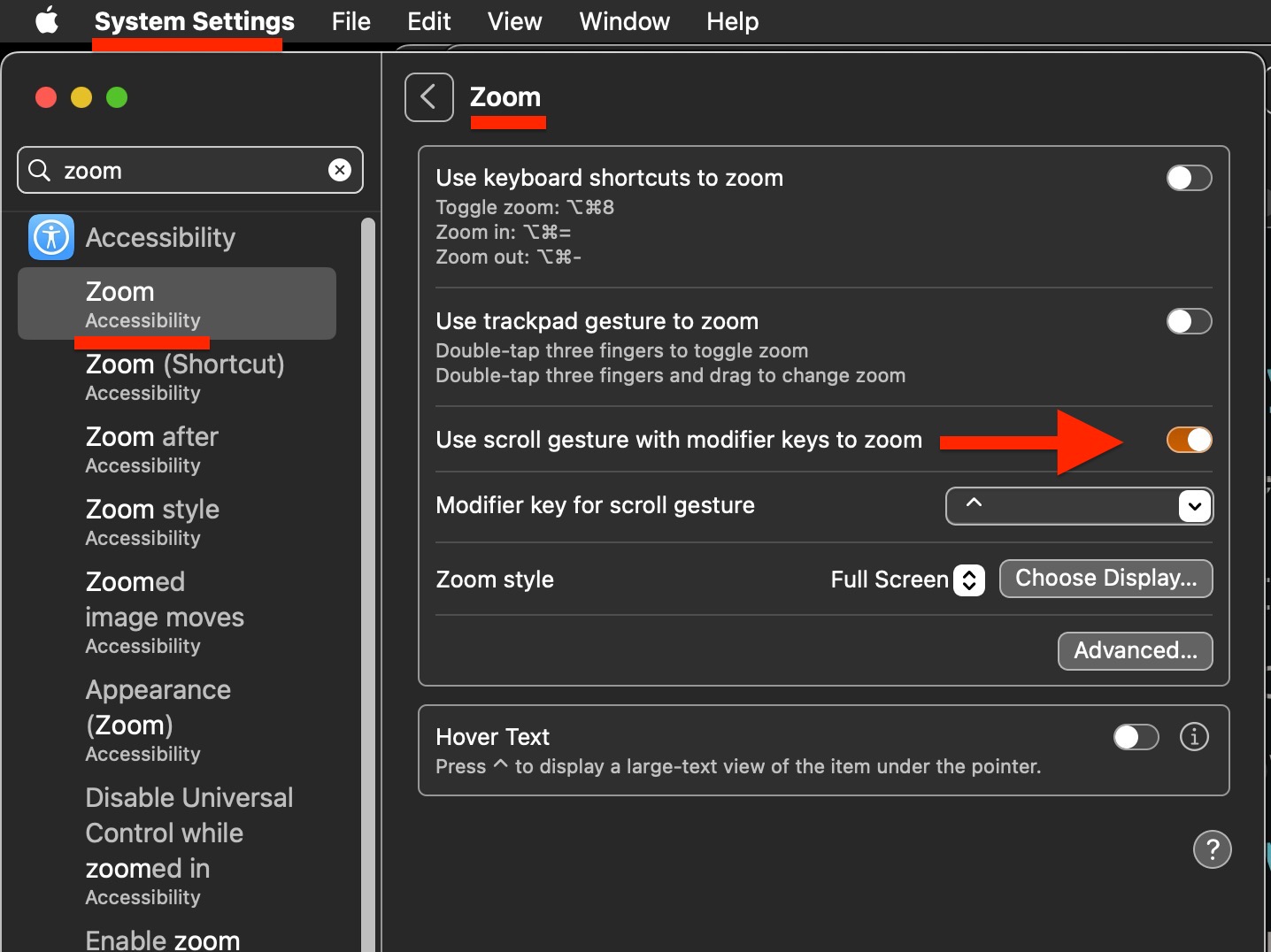Open the Help menu
This screenshot has width=1271, height=952.
(x=733, y=21)
